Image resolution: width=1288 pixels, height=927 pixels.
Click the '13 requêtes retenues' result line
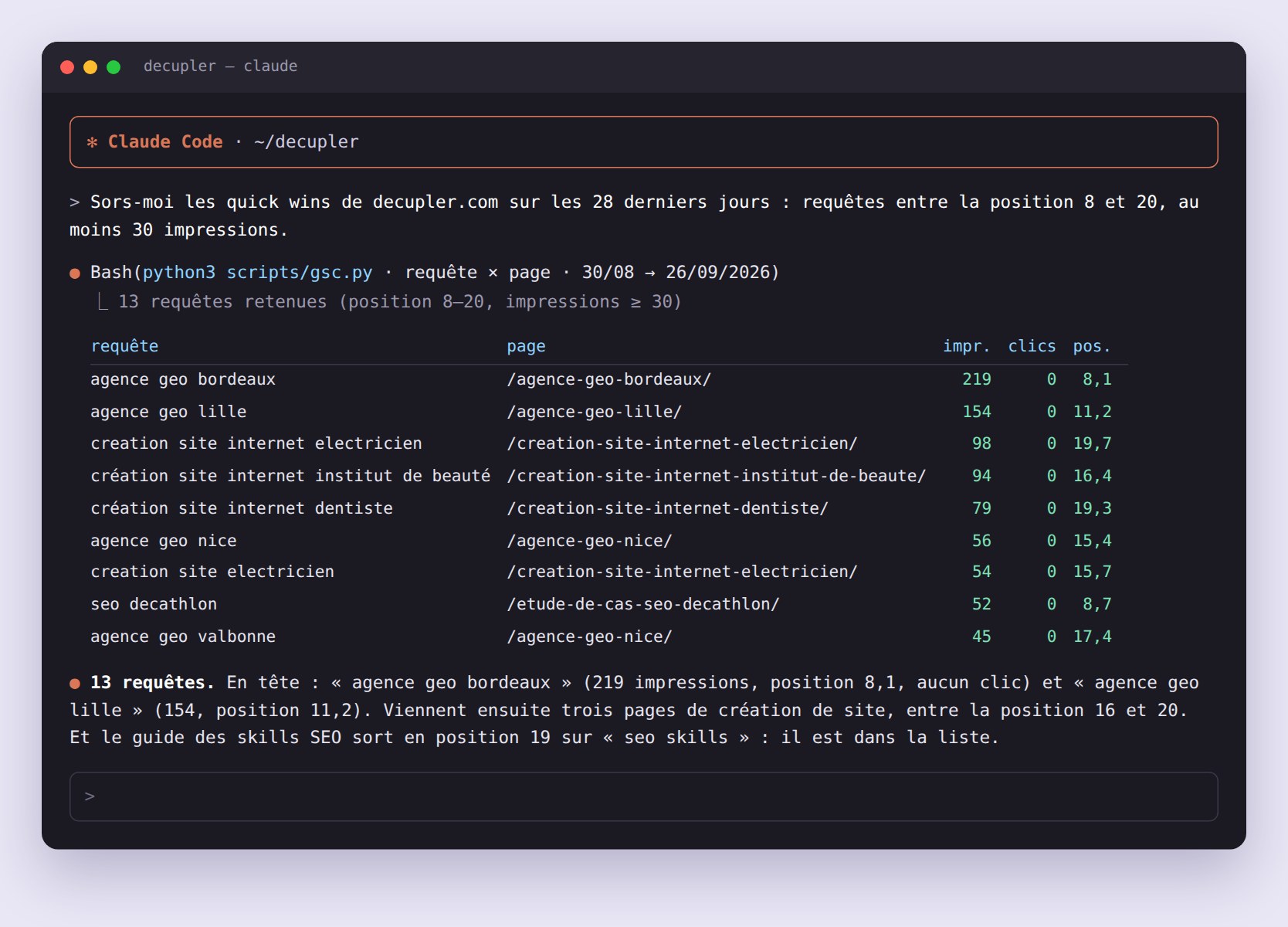tap(399, 302)
